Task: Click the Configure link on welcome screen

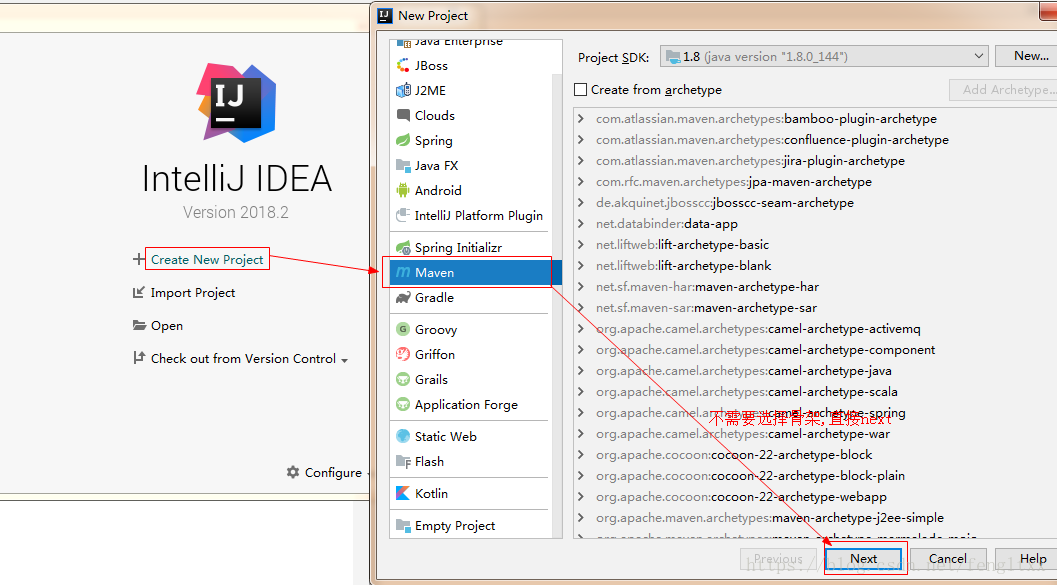Action: [x=333, y=472]
